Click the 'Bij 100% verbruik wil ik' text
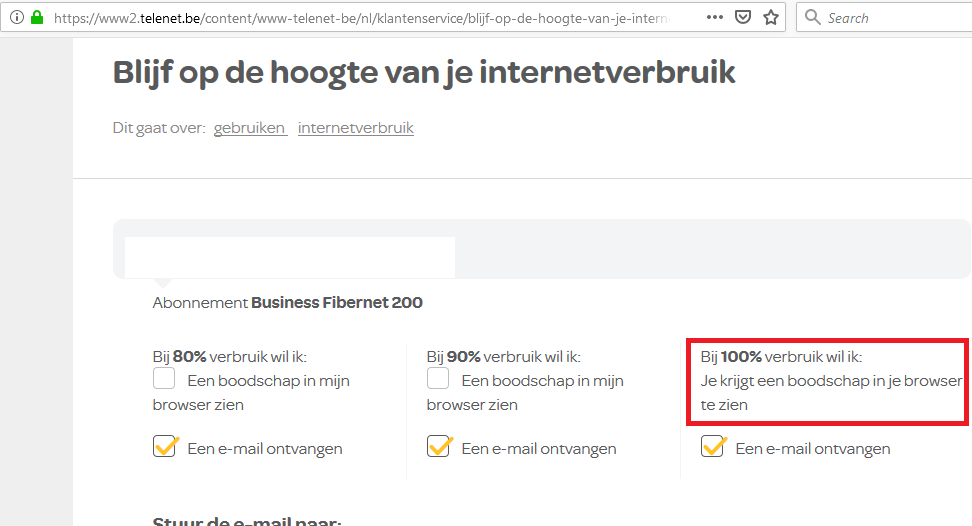Image resolution: width=972 pixels, height=526 pixels. [781, 356]
